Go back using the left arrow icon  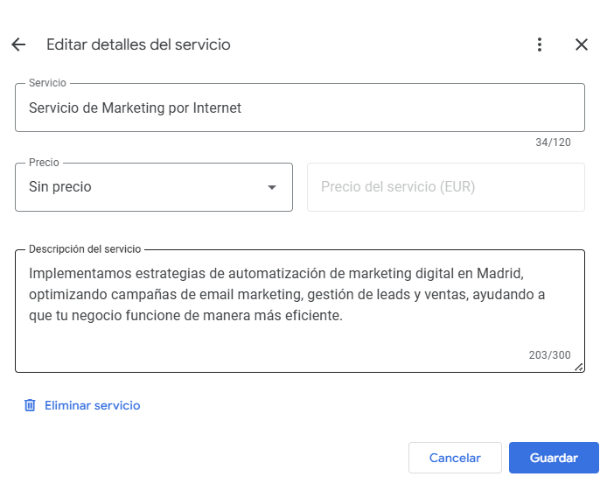(18, 45)
